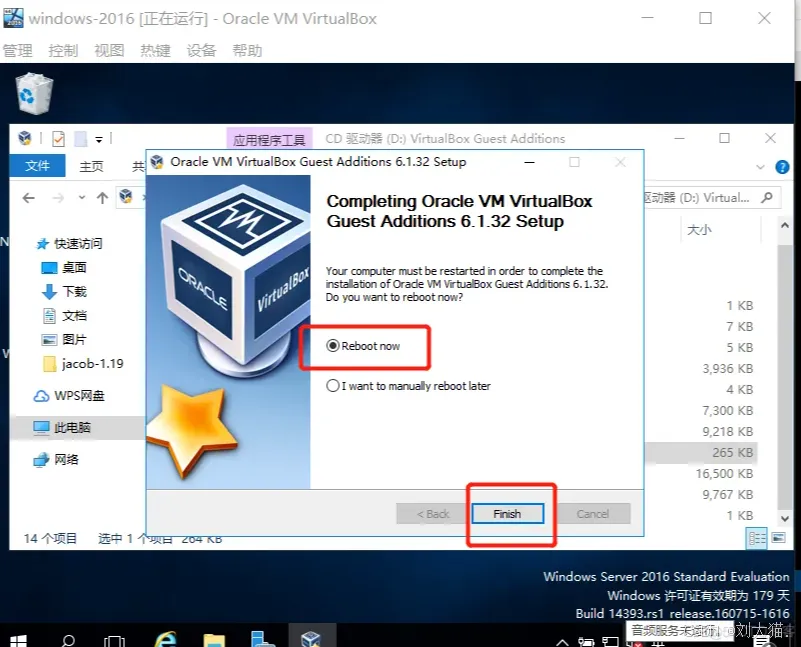Click the VirtualBox icon in Explorer title bar

[25, 138]
